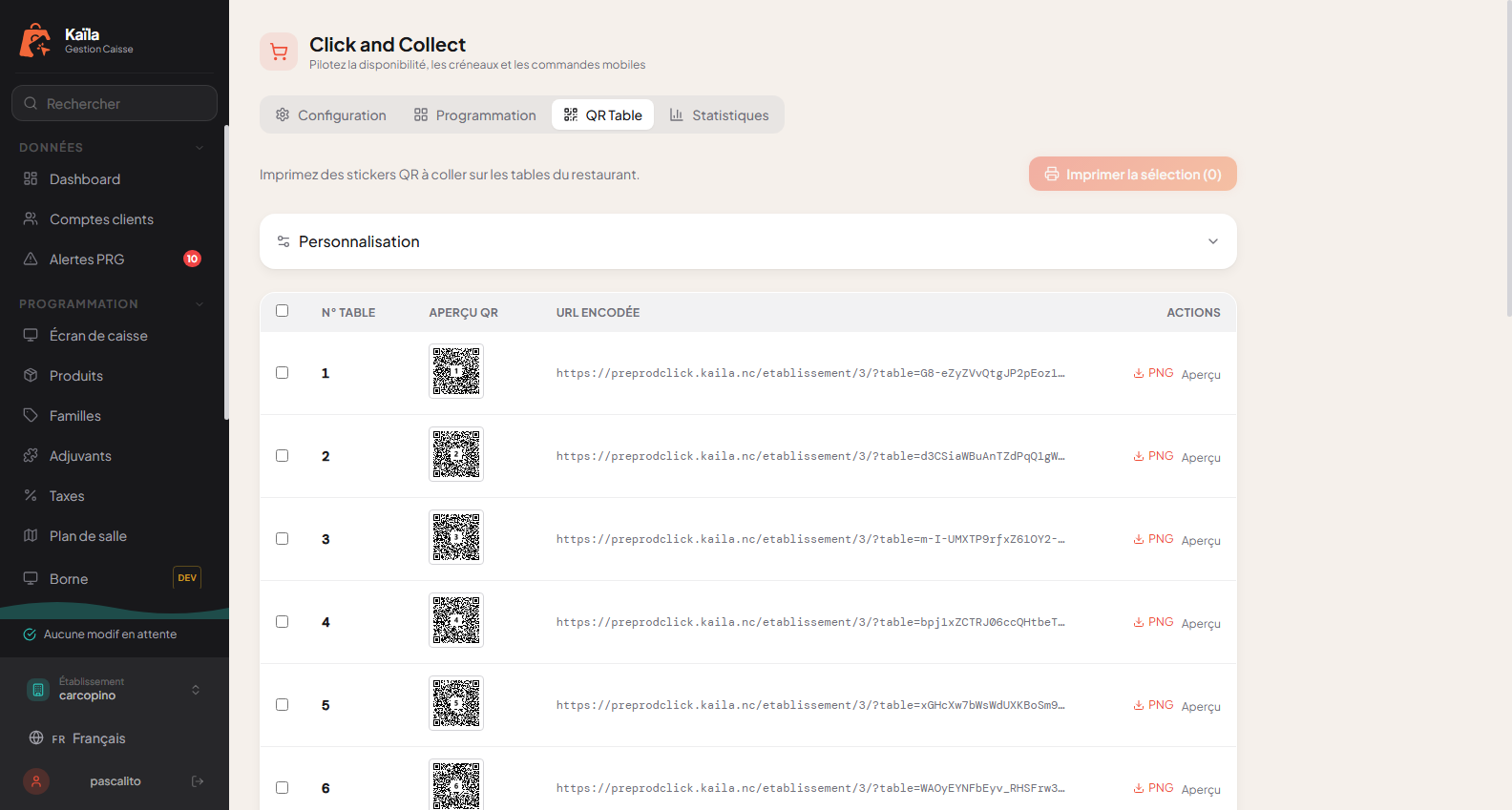Click the Comptes clients users icon
This screenshot has height=810, width=1512.
point(31,218)
